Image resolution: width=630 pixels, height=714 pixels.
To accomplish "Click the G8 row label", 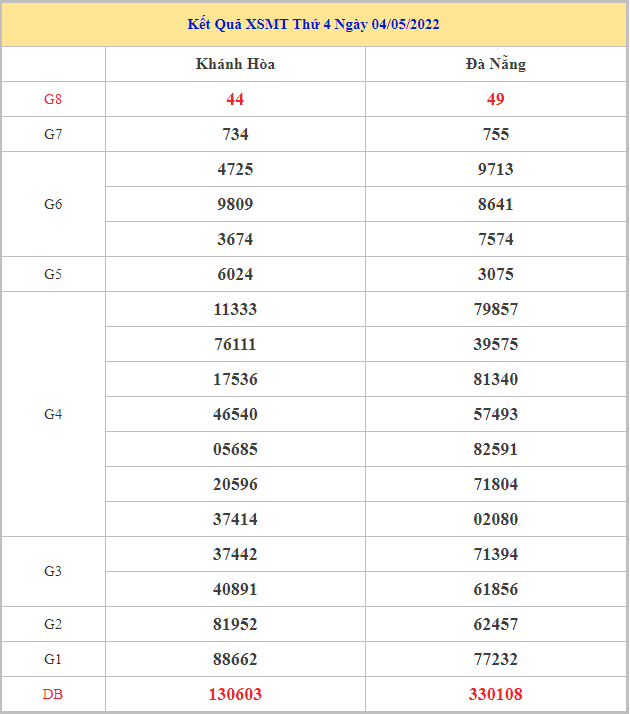I will 53,99.
